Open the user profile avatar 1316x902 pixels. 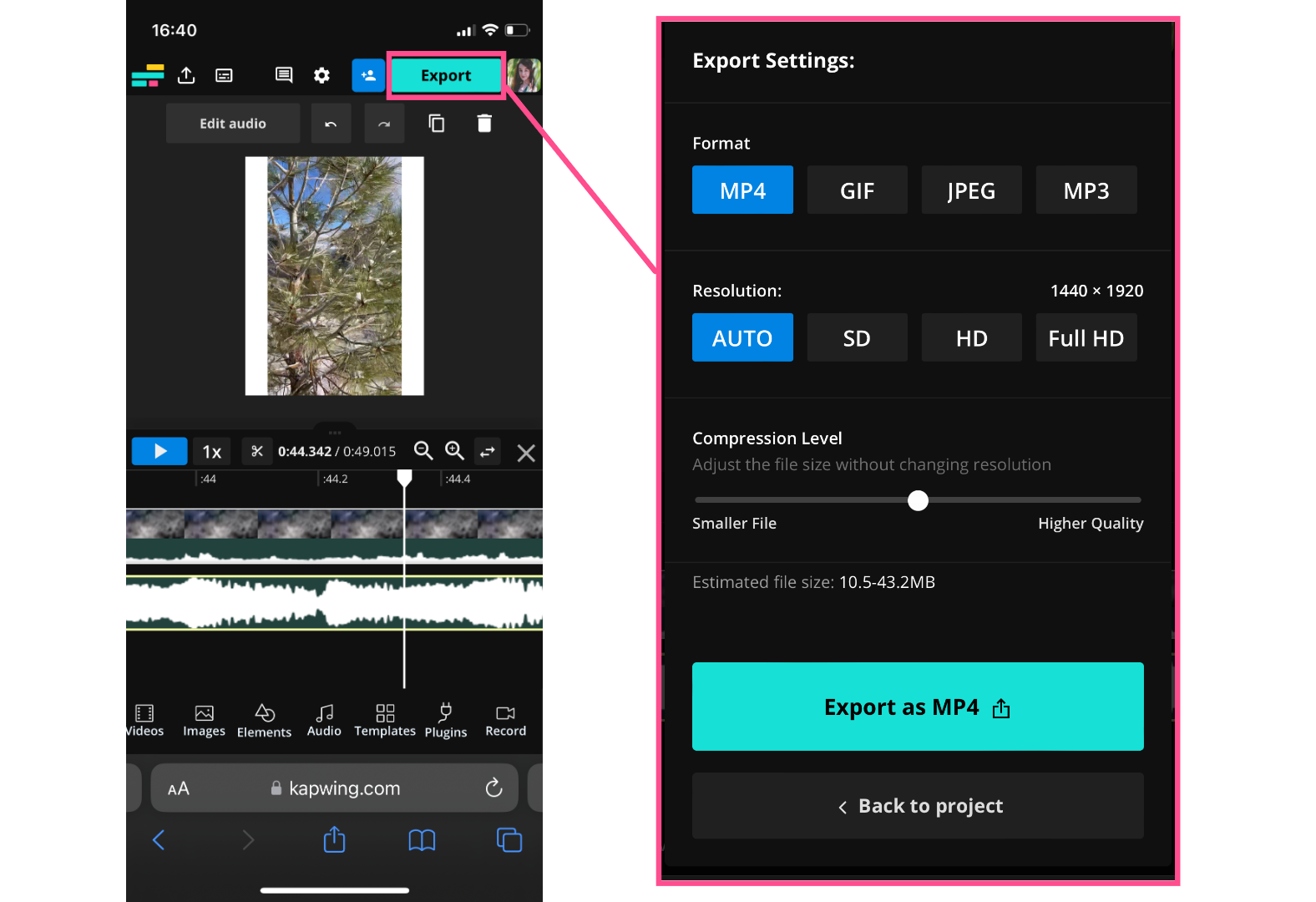point(524,76)
